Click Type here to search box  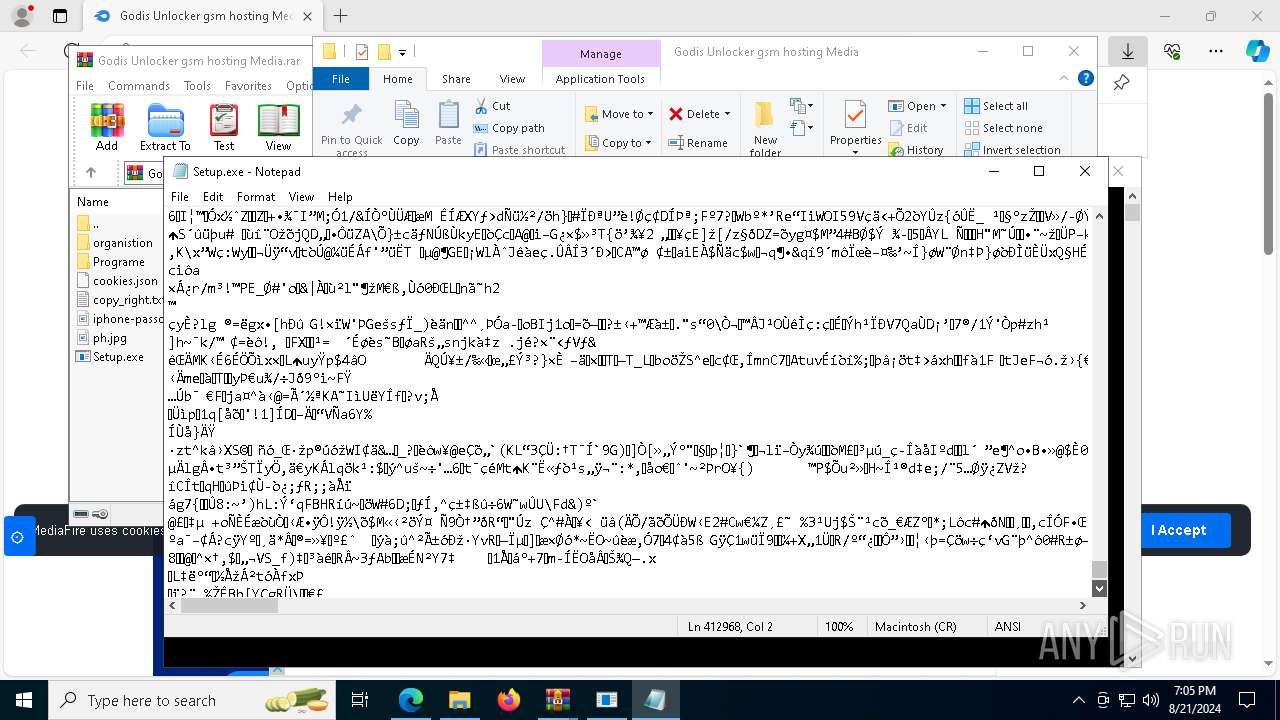point(192,700)
